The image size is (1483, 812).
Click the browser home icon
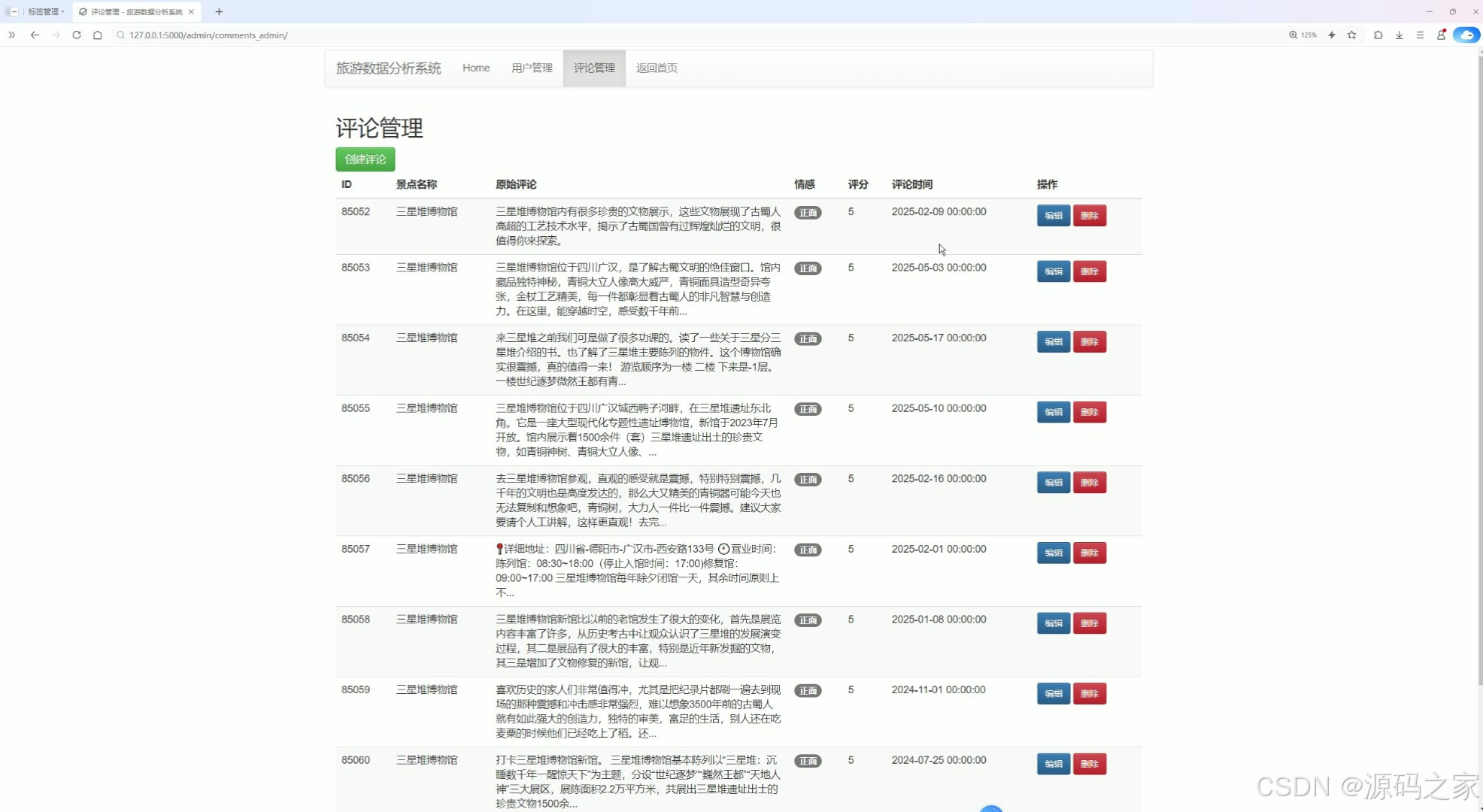[x=98, y=35]
